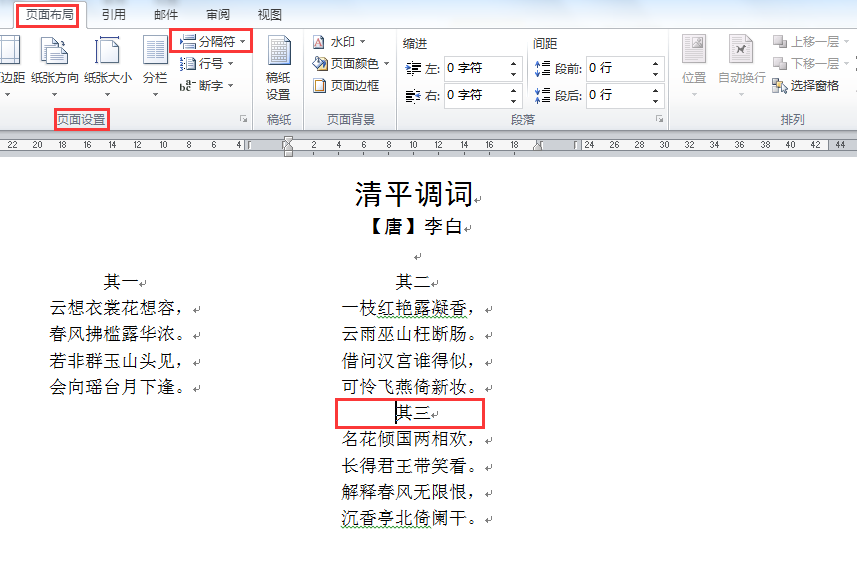Open the 段落 paragraph dialog launcher
This screenshot has width=857, height=563.
[x=659, y=119]
